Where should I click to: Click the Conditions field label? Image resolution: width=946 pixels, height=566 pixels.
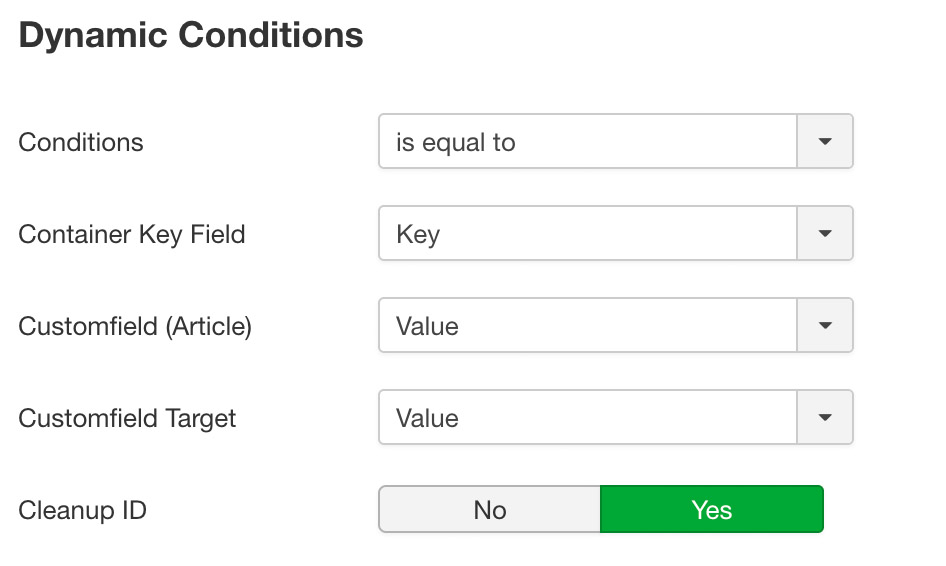[x=81, y=142]
